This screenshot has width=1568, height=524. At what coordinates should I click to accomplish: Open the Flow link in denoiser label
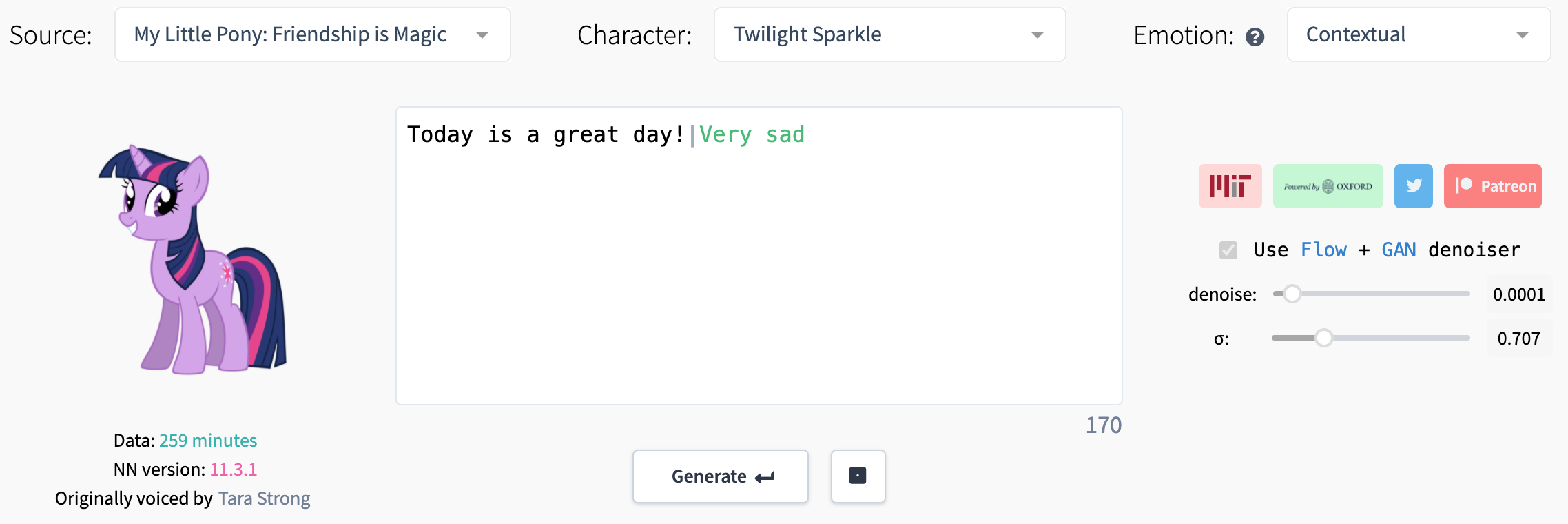1323,250
